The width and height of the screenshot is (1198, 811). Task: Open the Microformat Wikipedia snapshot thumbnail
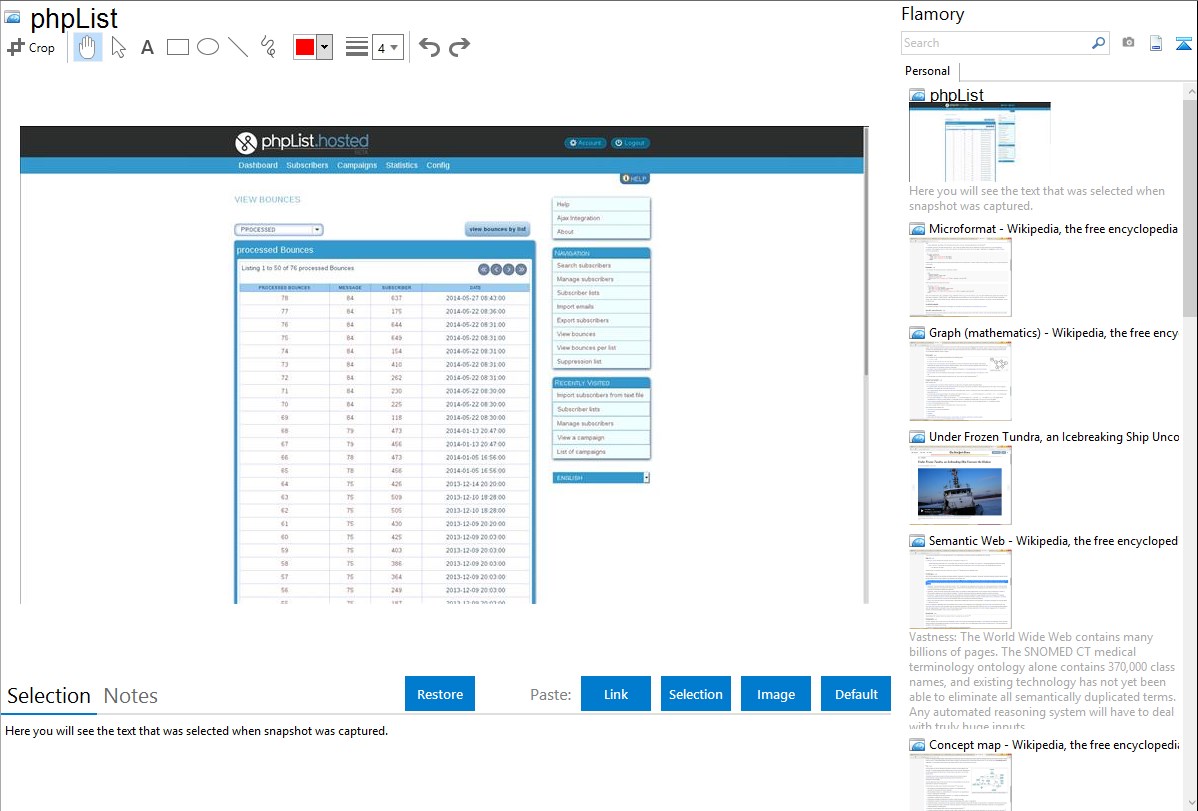960,277
